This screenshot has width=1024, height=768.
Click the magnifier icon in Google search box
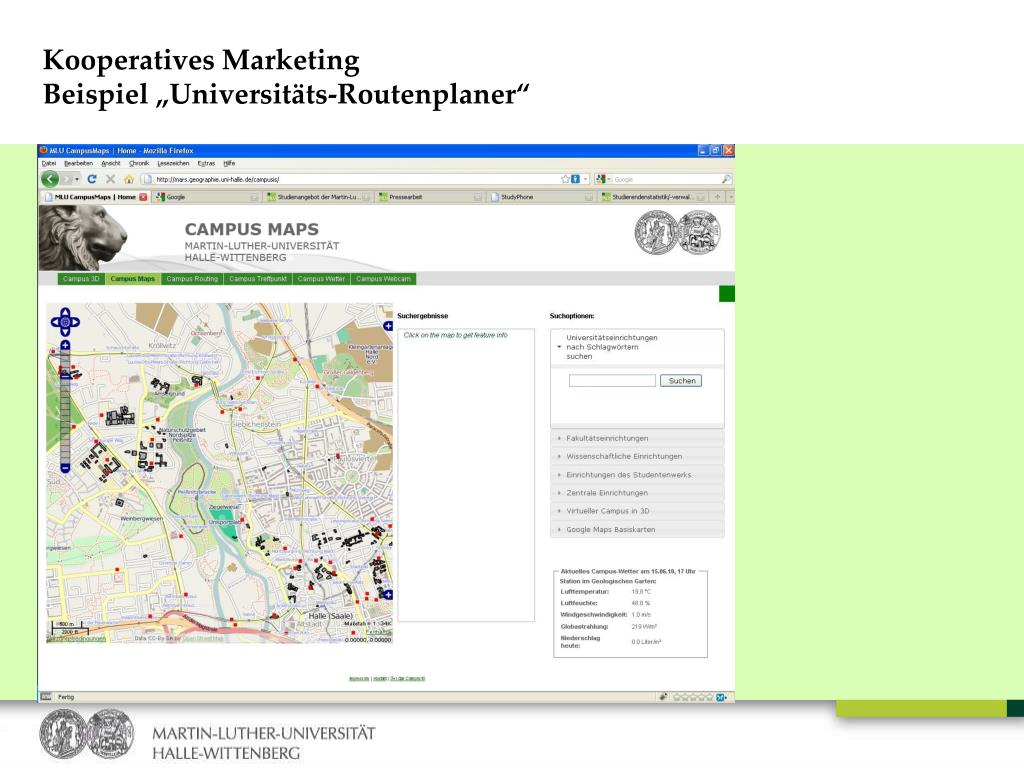pos(726,179)
